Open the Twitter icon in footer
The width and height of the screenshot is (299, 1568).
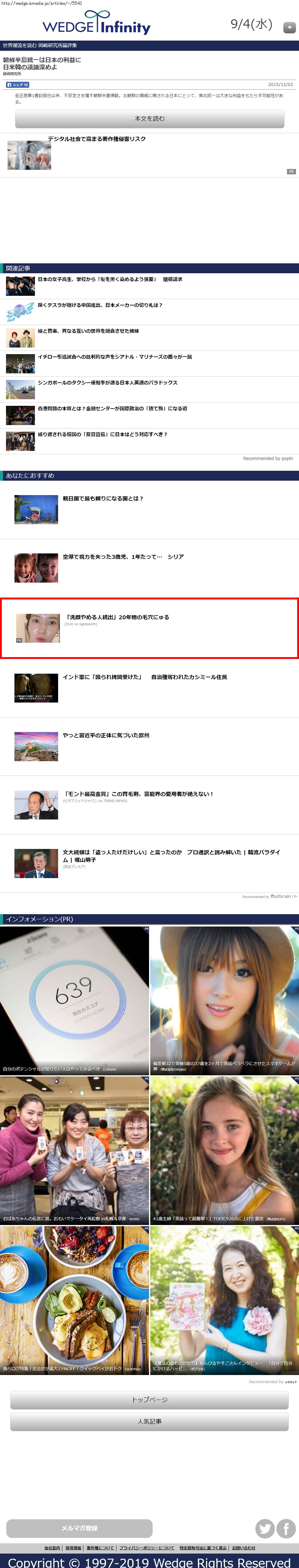pyautogui.click(x=265, y=1528)
